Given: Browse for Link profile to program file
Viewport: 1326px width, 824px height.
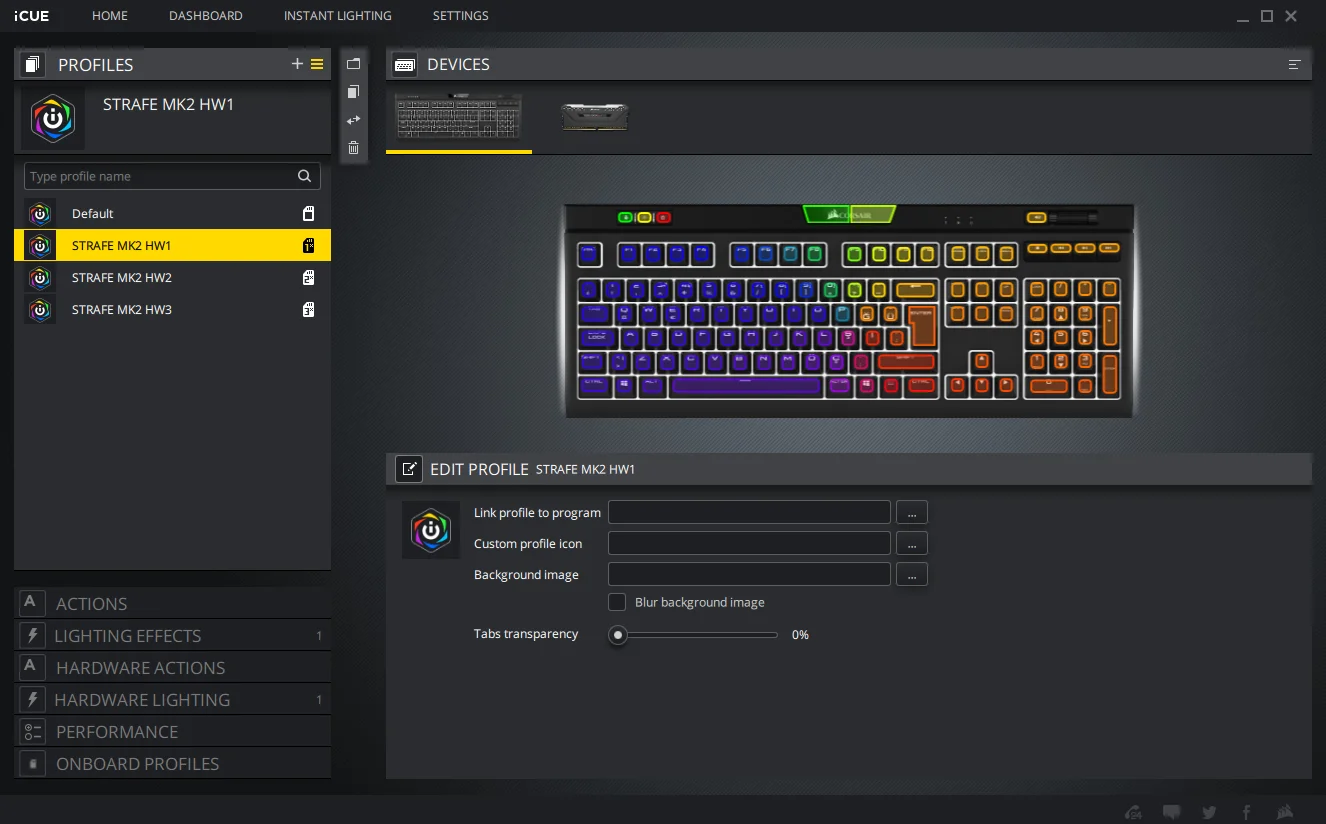Looking at the screenshot, I should 912,512.
